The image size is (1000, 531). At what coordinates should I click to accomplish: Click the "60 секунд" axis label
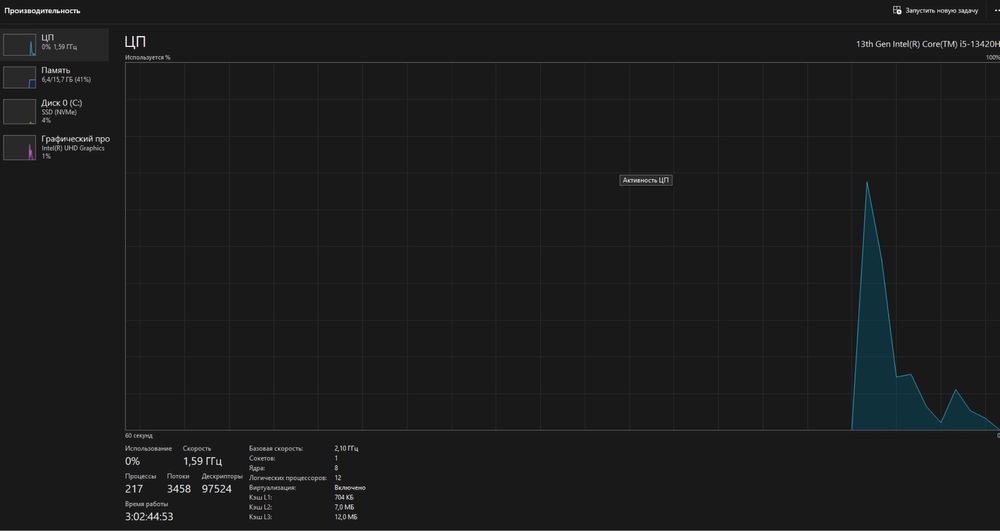coord(139,435)
